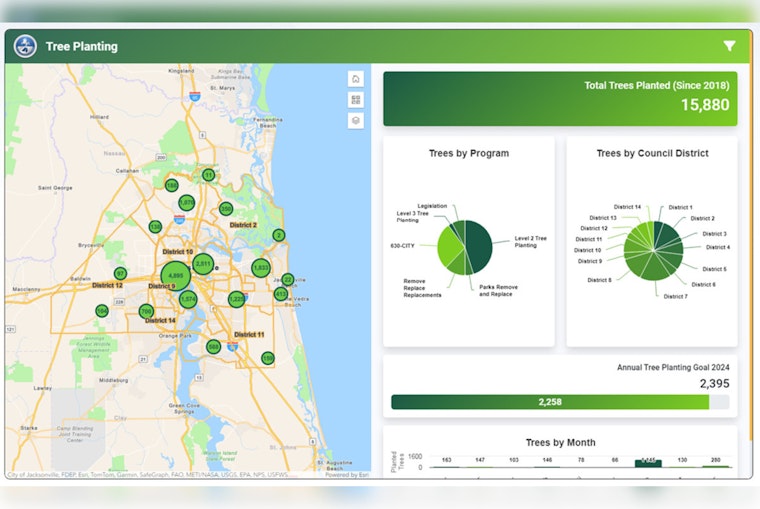Click the Orange Park place name on map
The image size is (760, 509).
coord(175,335)
